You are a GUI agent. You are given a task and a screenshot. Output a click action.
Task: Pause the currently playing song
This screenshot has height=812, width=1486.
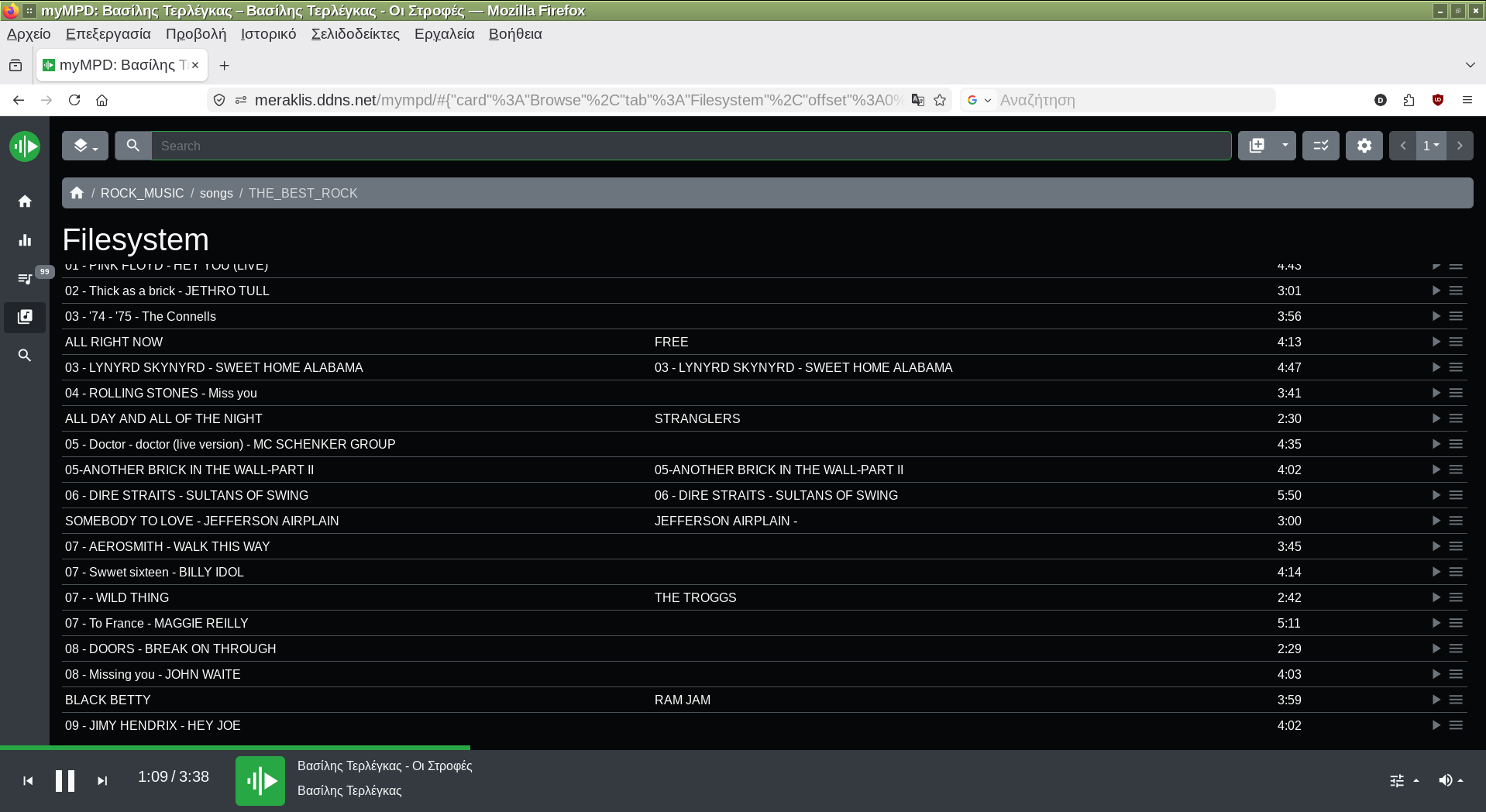(65, 780)
